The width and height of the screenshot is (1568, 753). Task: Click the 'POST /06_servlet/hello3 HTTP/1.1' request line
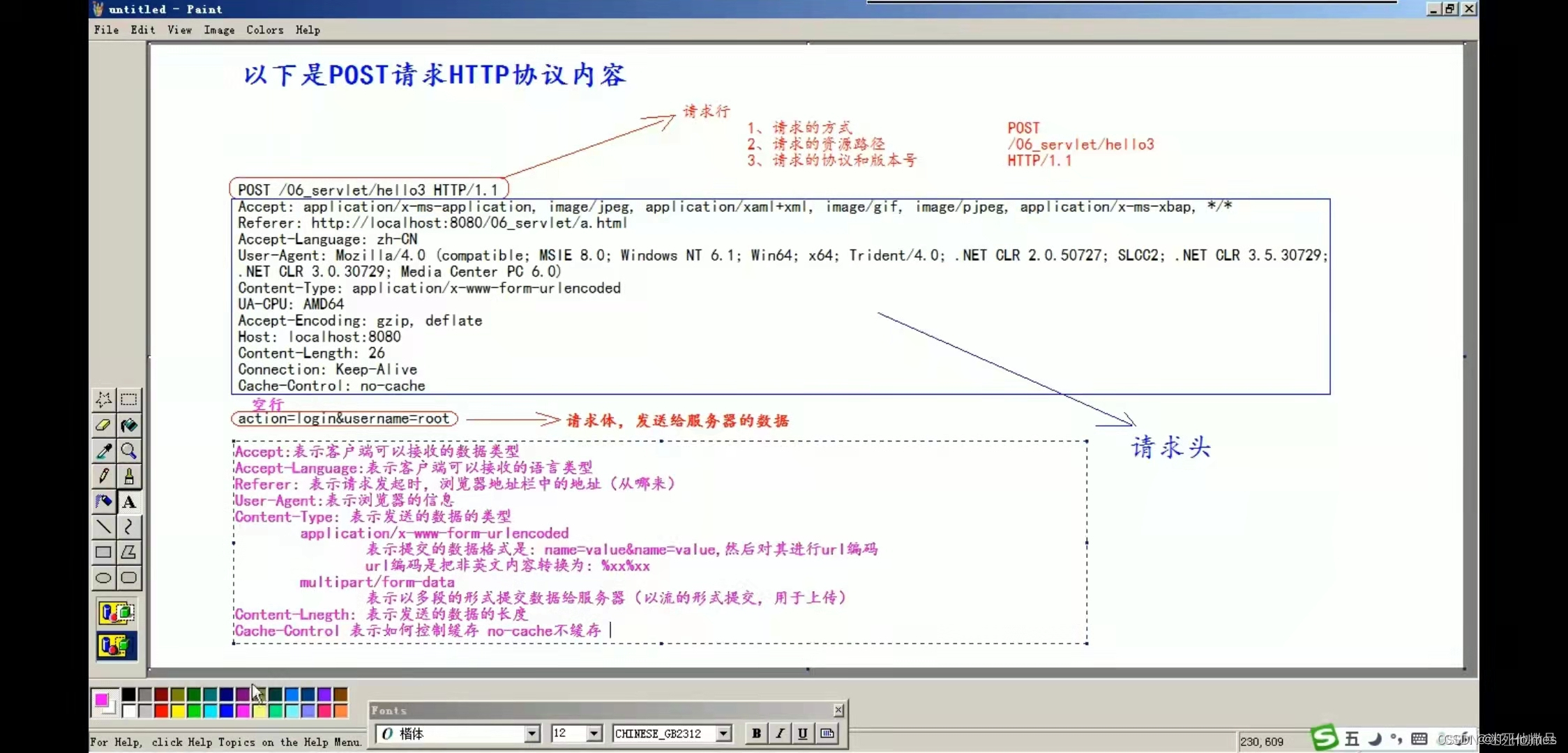[368, 190]
